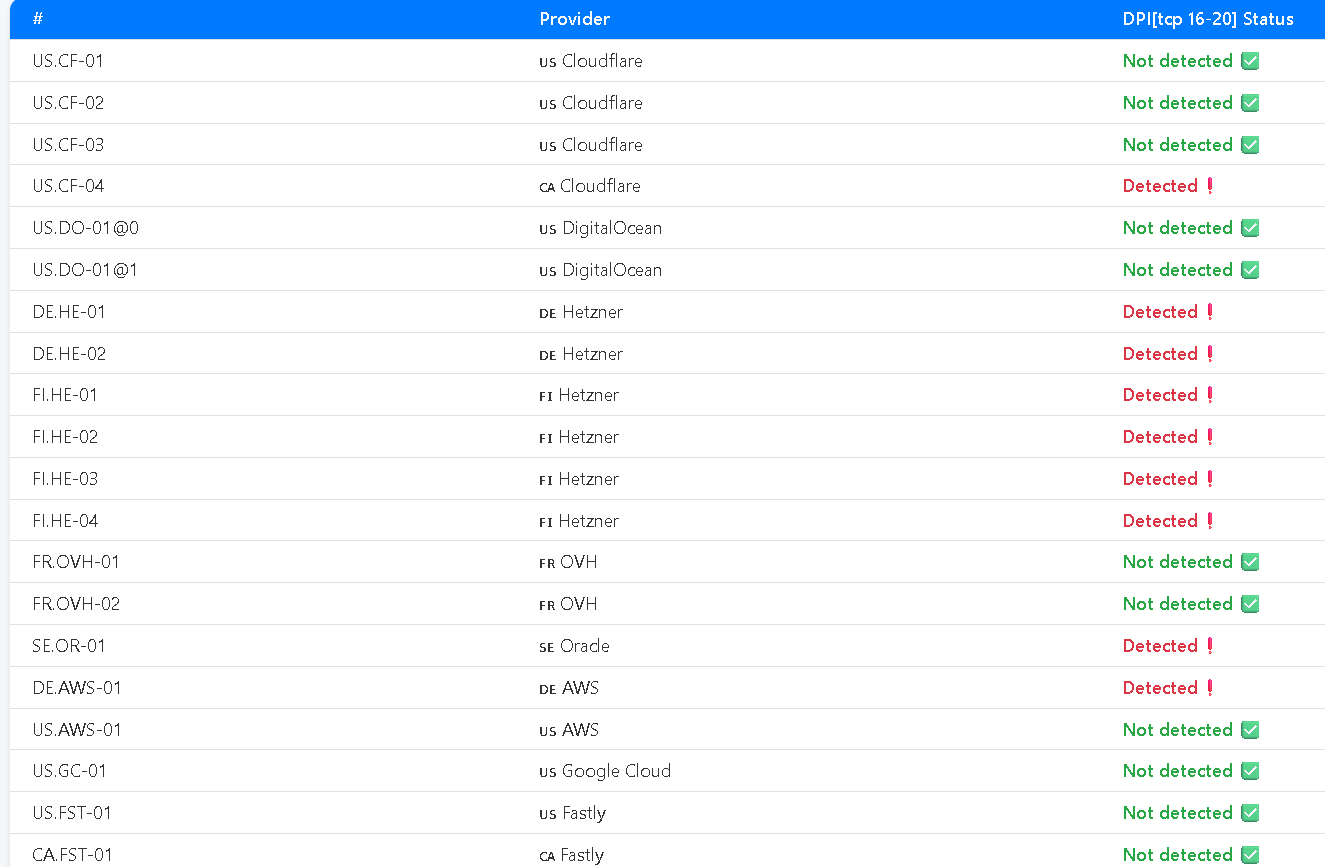The width and height of the screenshot is (1325, 867).
Task: Click the checkmark icon in the US.DO-01@0 row
Action: point(1249,228)
